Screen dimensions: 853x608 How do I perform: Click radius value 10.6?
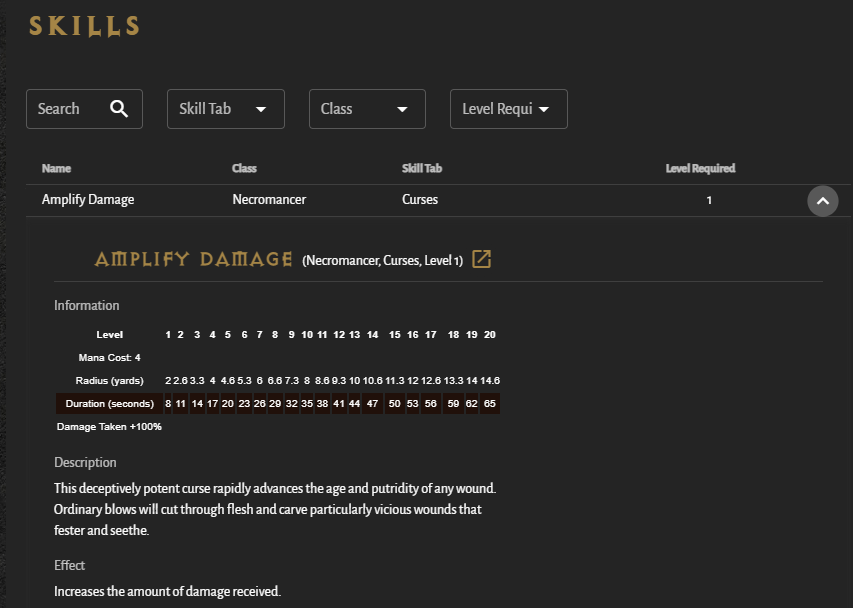[x=373, y=381]
